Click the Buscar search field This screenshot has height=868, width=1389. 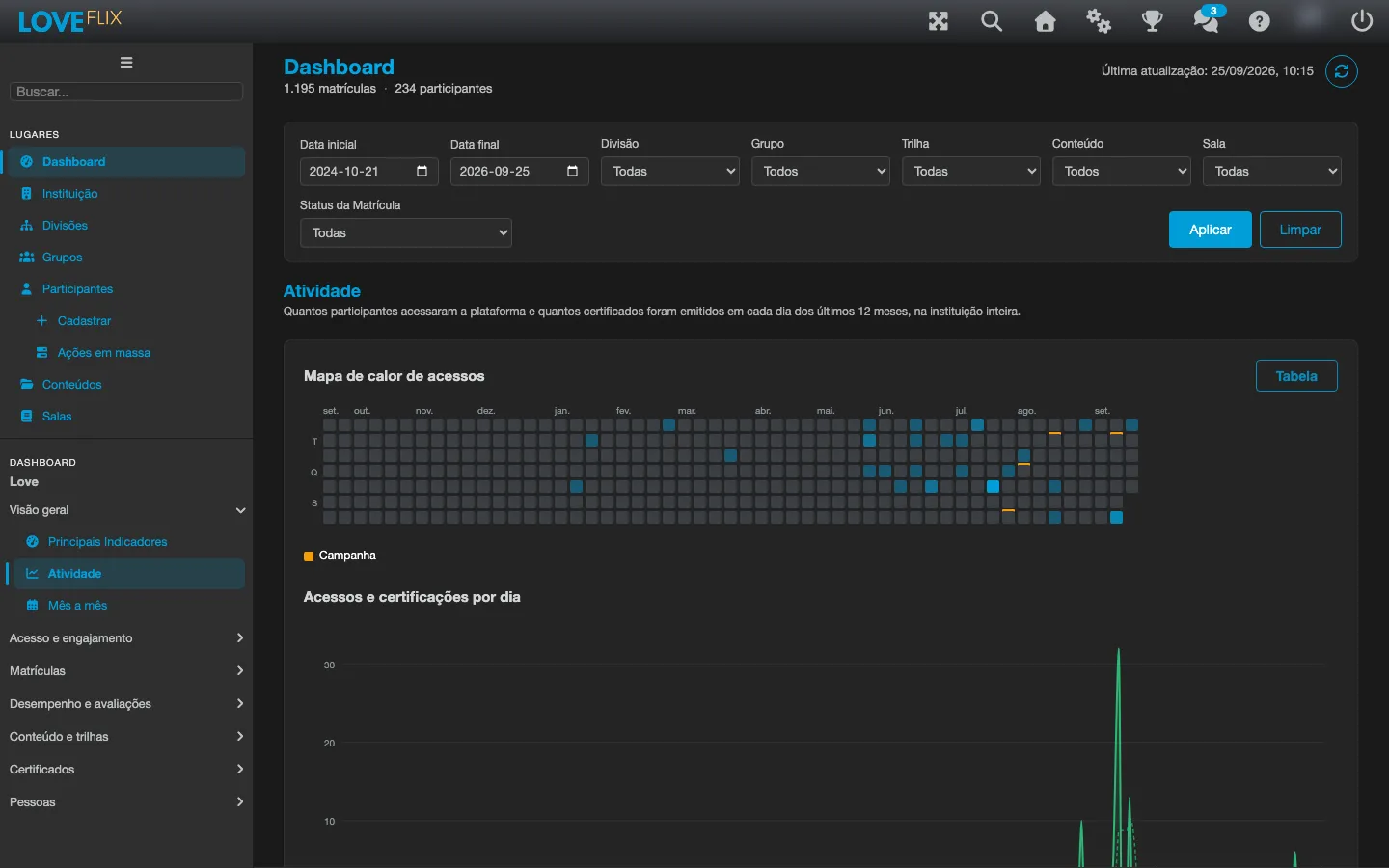coord(126,92)
